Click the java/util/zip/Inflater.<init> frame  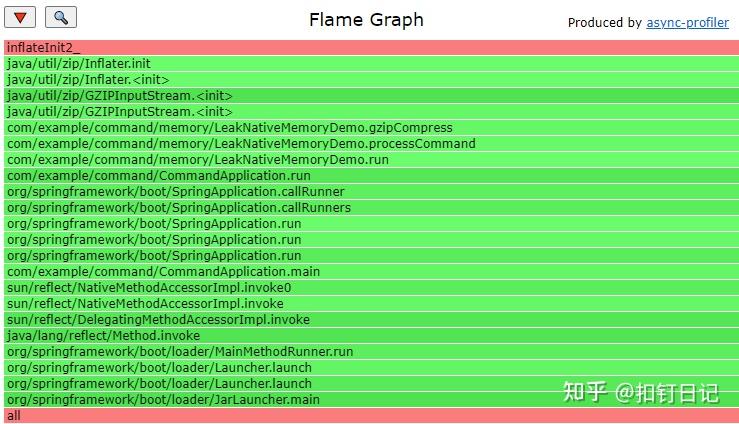coord(368,79)
